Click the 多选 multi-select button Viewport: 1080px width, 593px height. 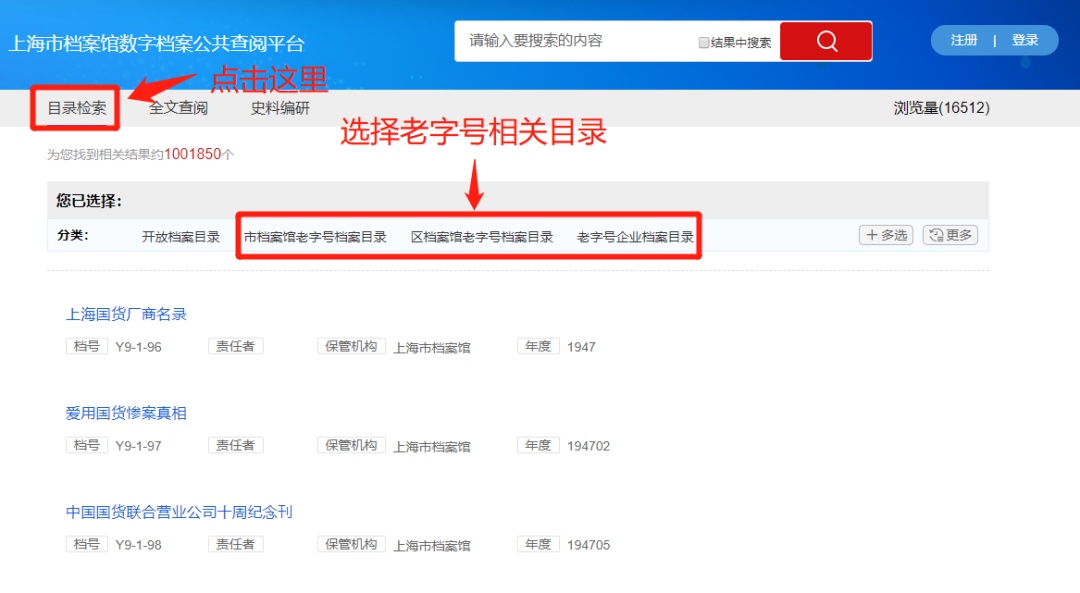(886, 235)
